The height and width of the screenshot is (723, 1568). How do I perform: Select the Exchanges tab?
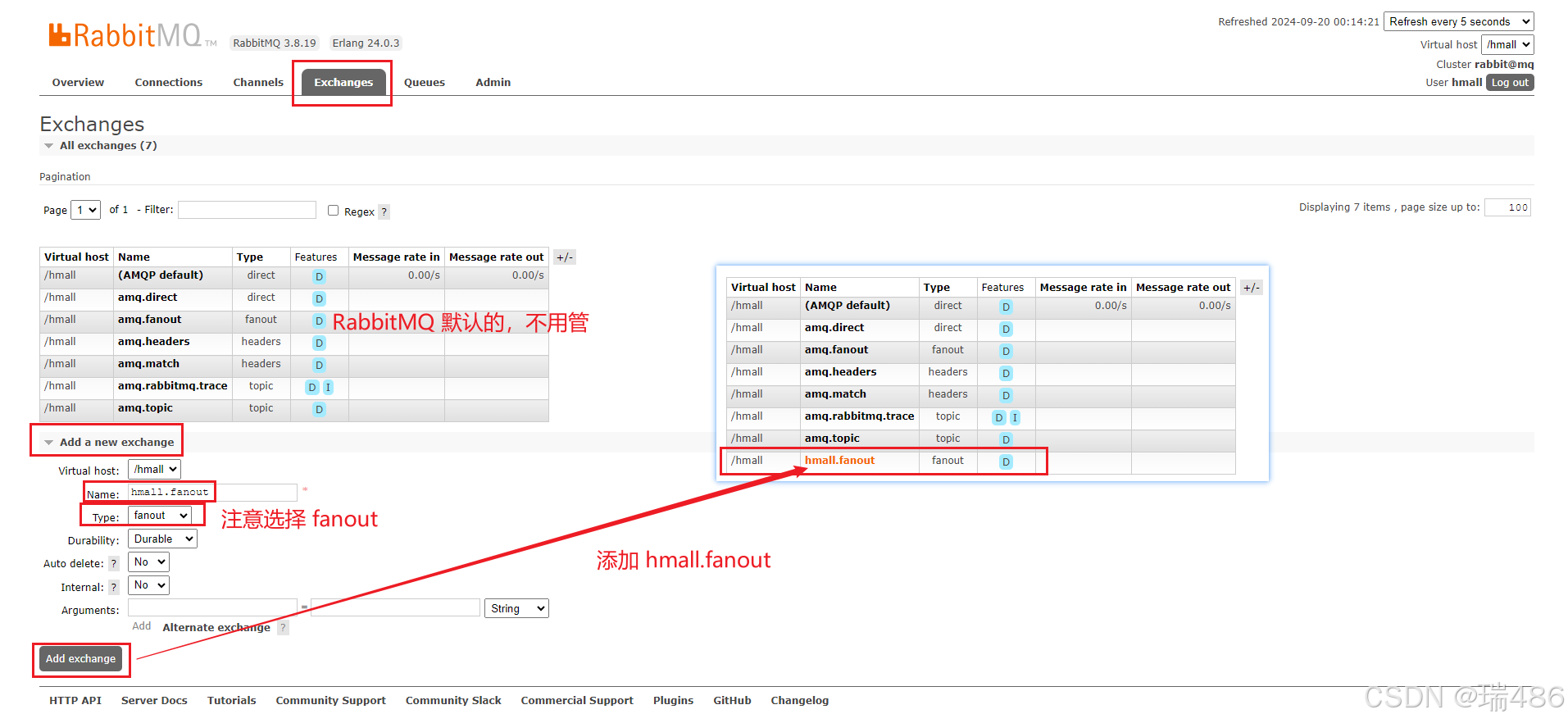point(343,83)
